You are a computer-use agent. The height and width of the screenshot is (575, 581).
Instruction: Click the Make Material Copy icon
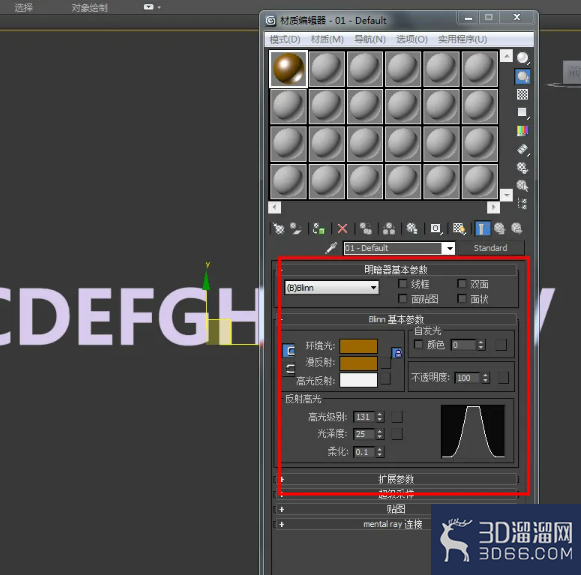pos(366,229)
